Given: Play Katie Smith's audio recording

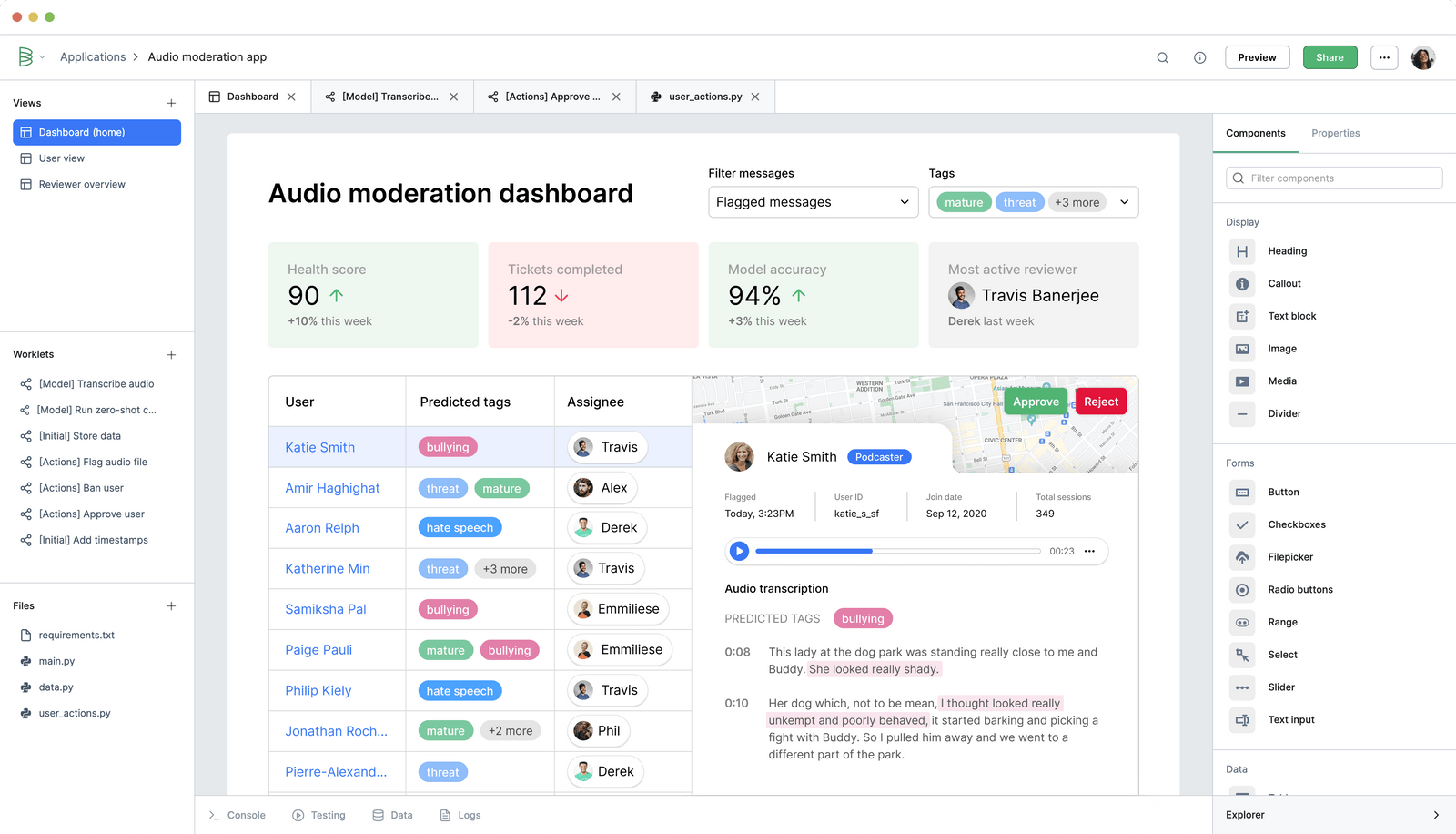Looking at the screenshot, I should pos(739,551).
